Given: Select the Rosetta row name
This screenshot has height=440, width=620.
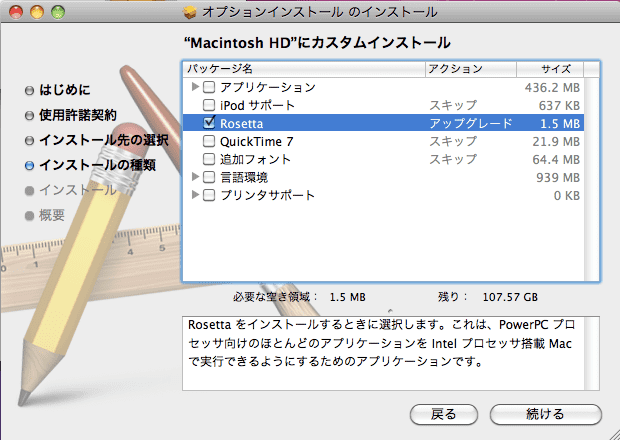Looking at the screenshot, I should click(x=242, y=123).
